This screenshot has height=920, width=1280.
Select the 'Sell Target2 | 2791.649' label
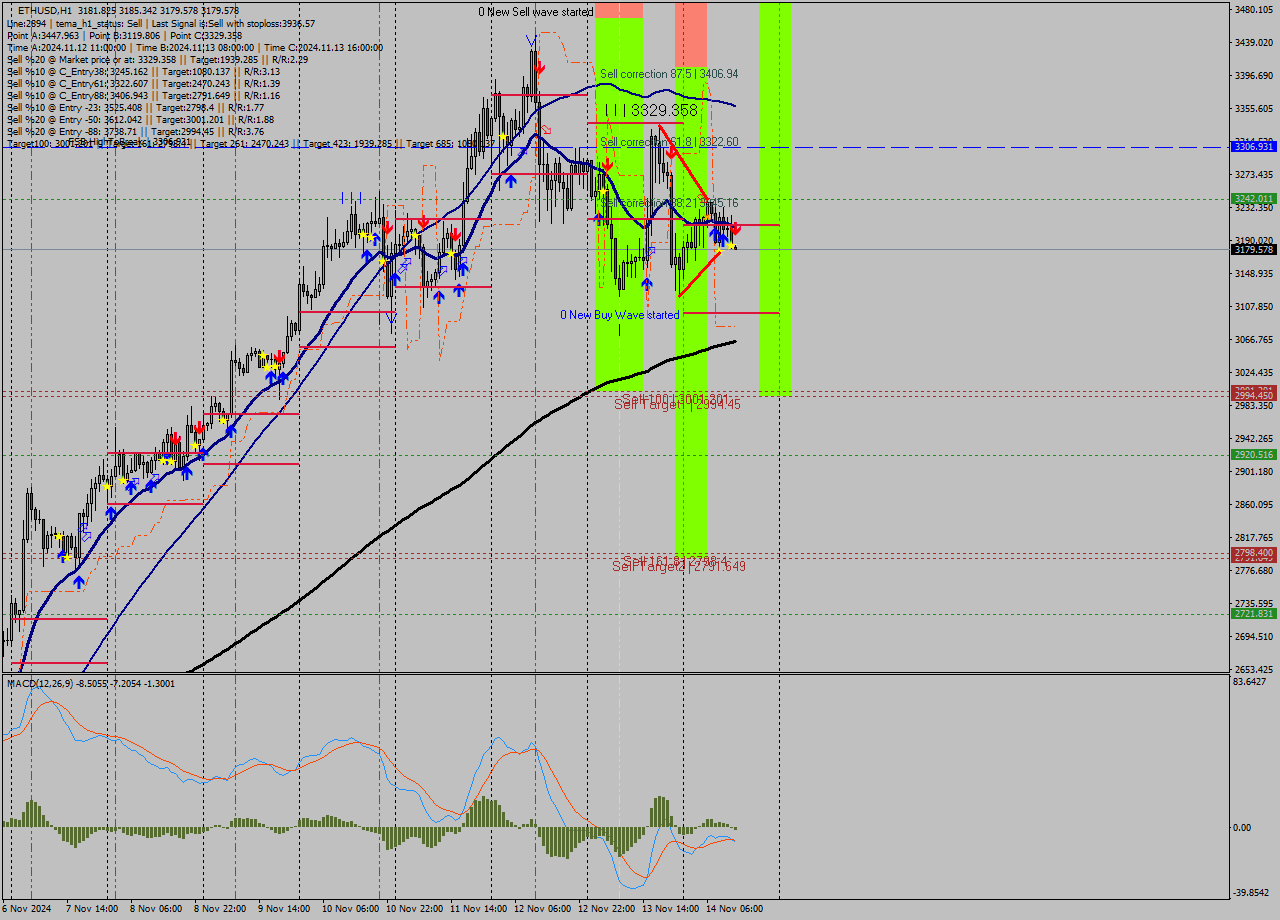point(679,567)
